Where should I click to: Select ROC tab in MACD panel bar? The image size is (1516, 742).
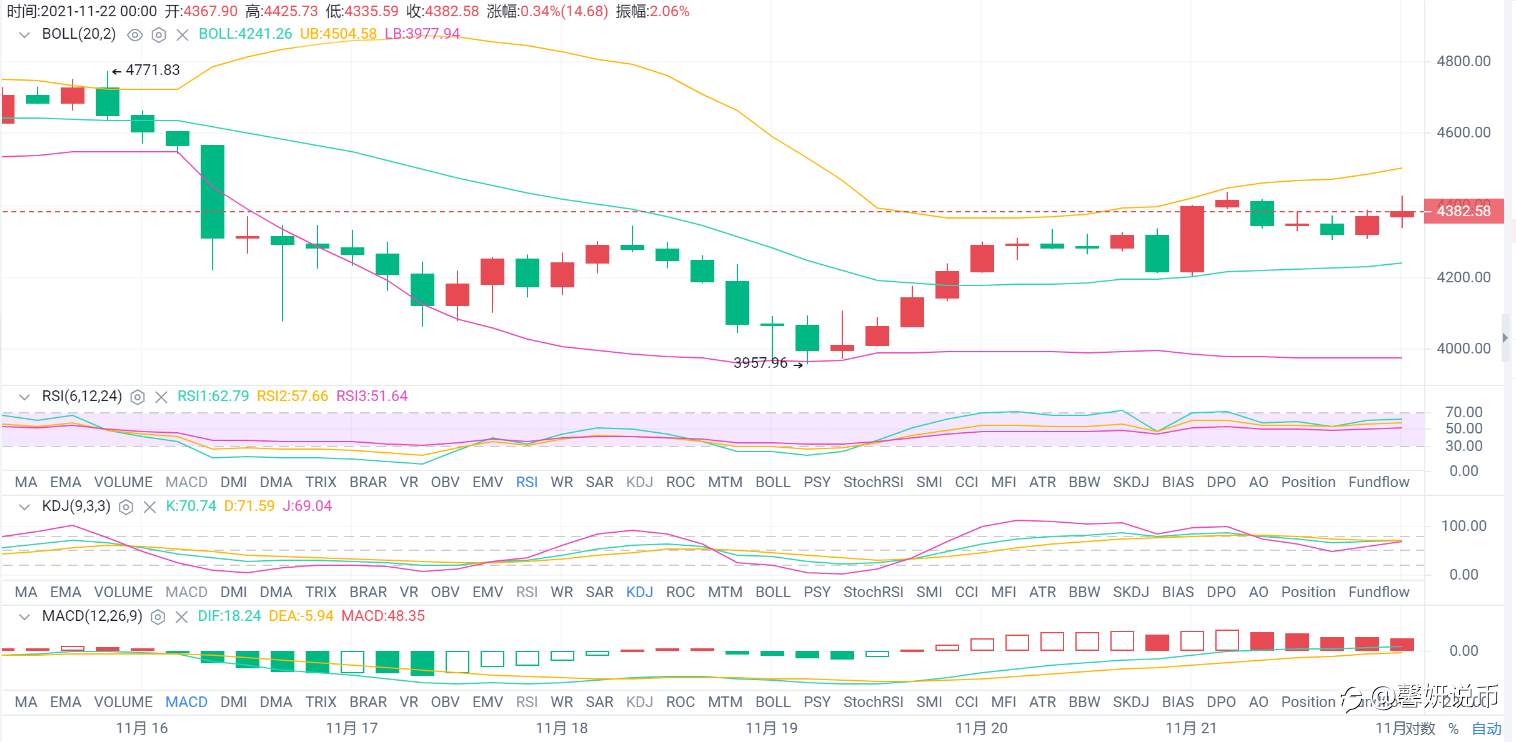(680, 702)
